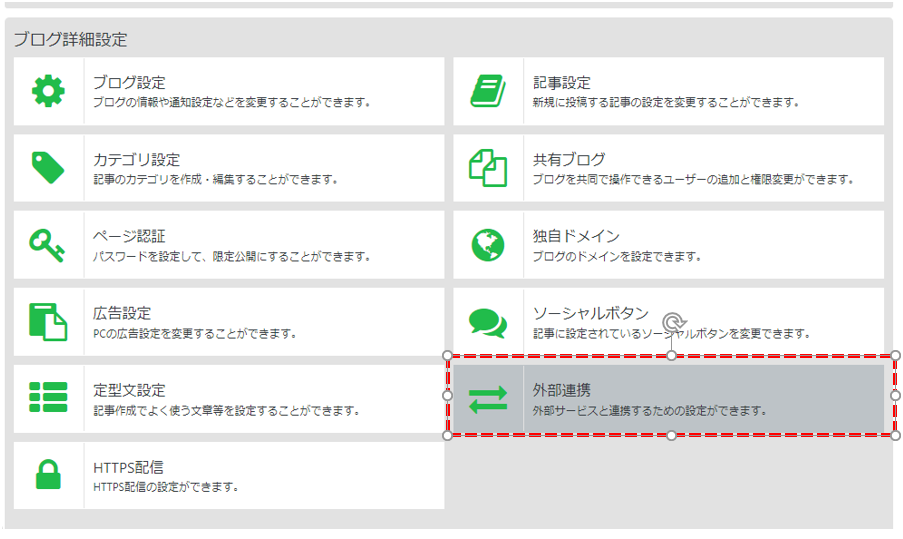The width and height of the screenshot is (903, 539).
Task: Click the tag icon for カテゴリ設定
Action: pyautogui.click(x=48, y=167)
